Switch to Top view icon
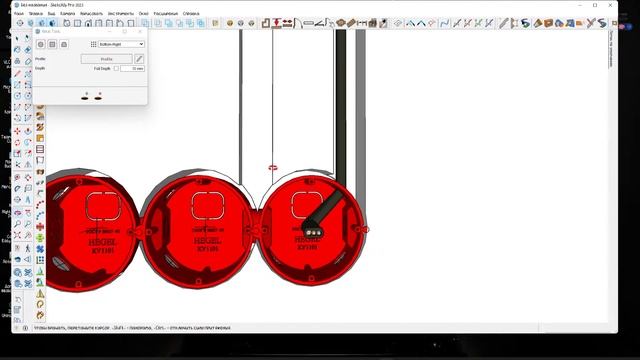This screenshot has width=640, height=360. (78, 23)
